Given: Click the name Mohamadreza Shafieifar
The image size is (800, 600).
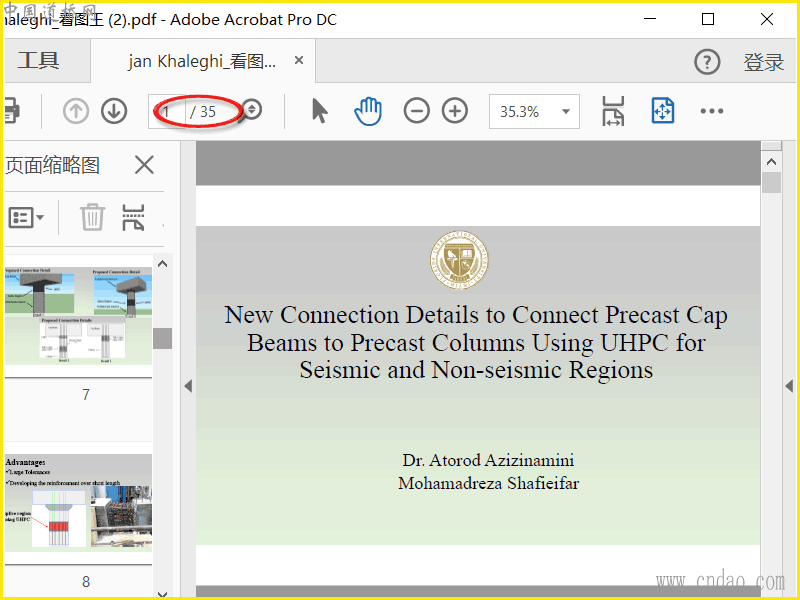Looking at the screenshot, I should pos(488,483).
